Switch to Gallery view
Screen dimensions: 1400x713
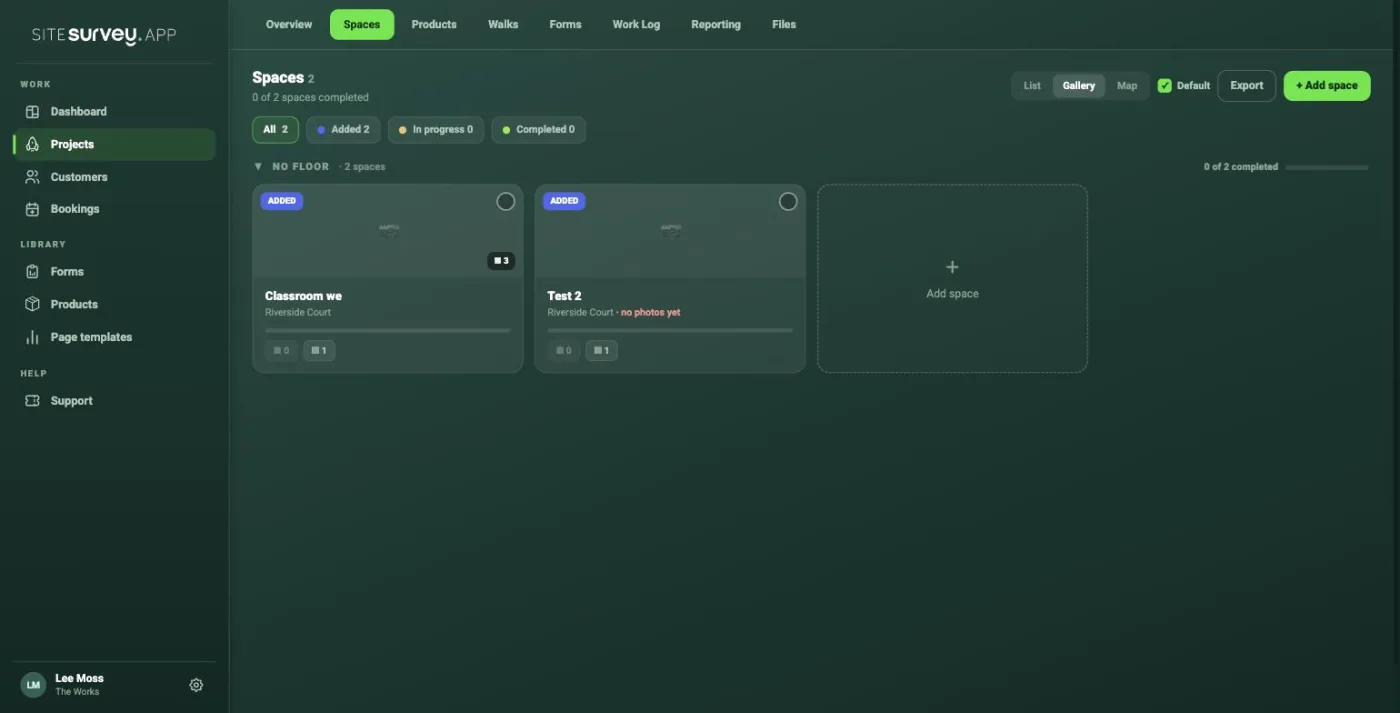pyautogui.click(x=1079, y=86)
